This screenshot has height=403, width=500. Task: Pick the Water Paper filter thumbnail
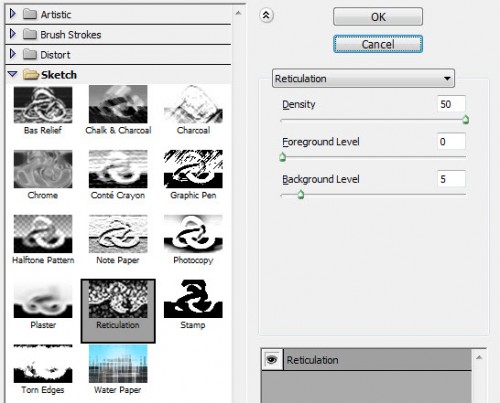click(x=118, y=364)
